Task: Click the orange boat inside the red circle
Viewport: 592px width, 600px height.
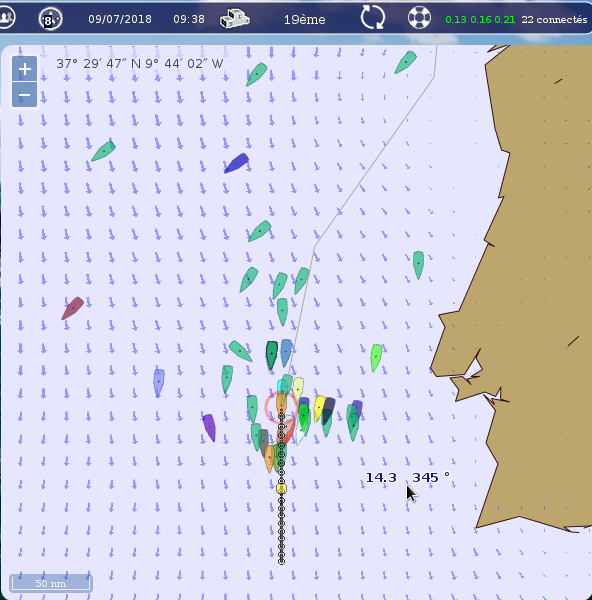Action: pos(281,406)
